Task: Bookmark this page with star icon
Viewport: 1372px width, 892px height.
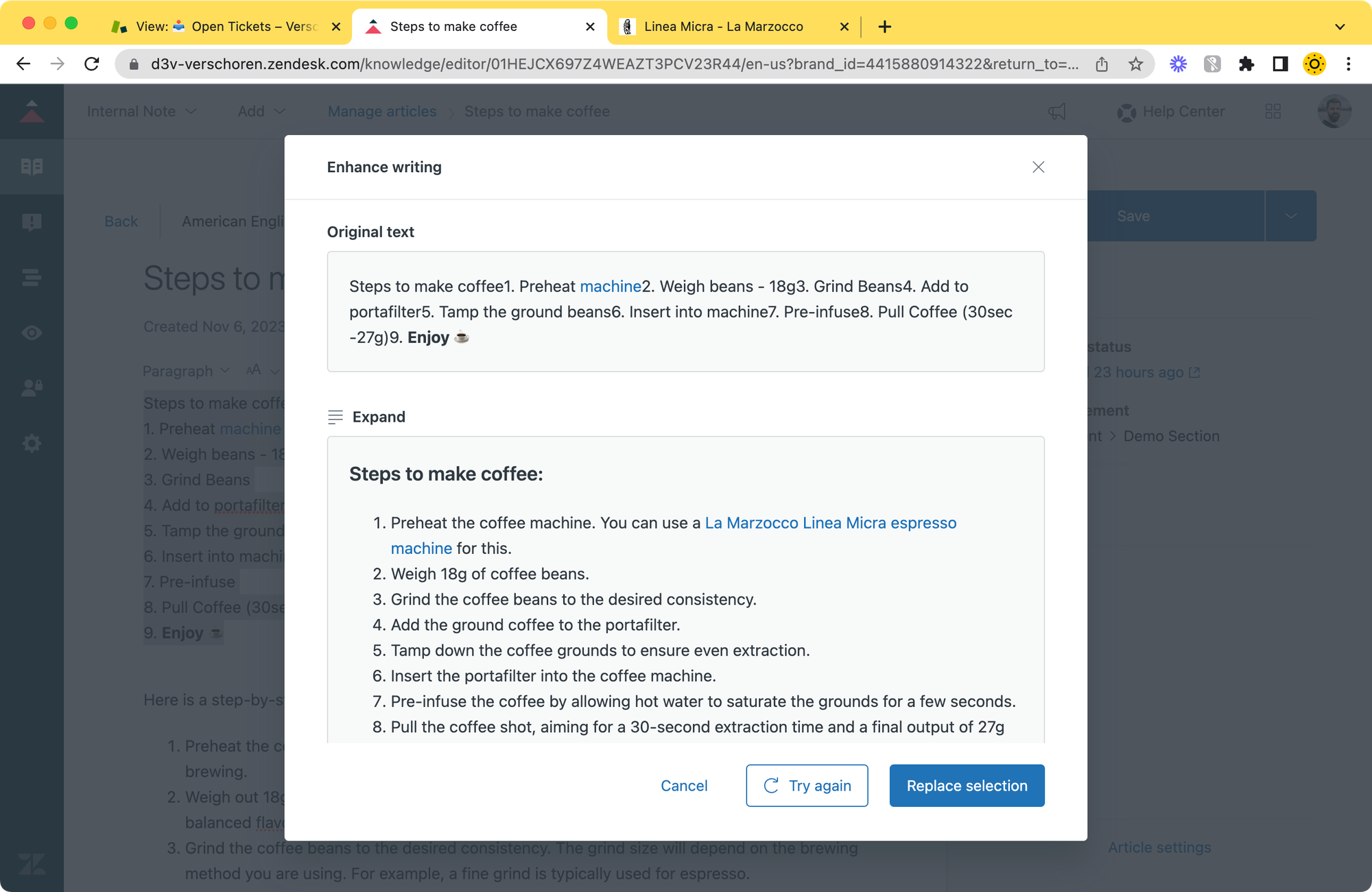Action: 1136,64
